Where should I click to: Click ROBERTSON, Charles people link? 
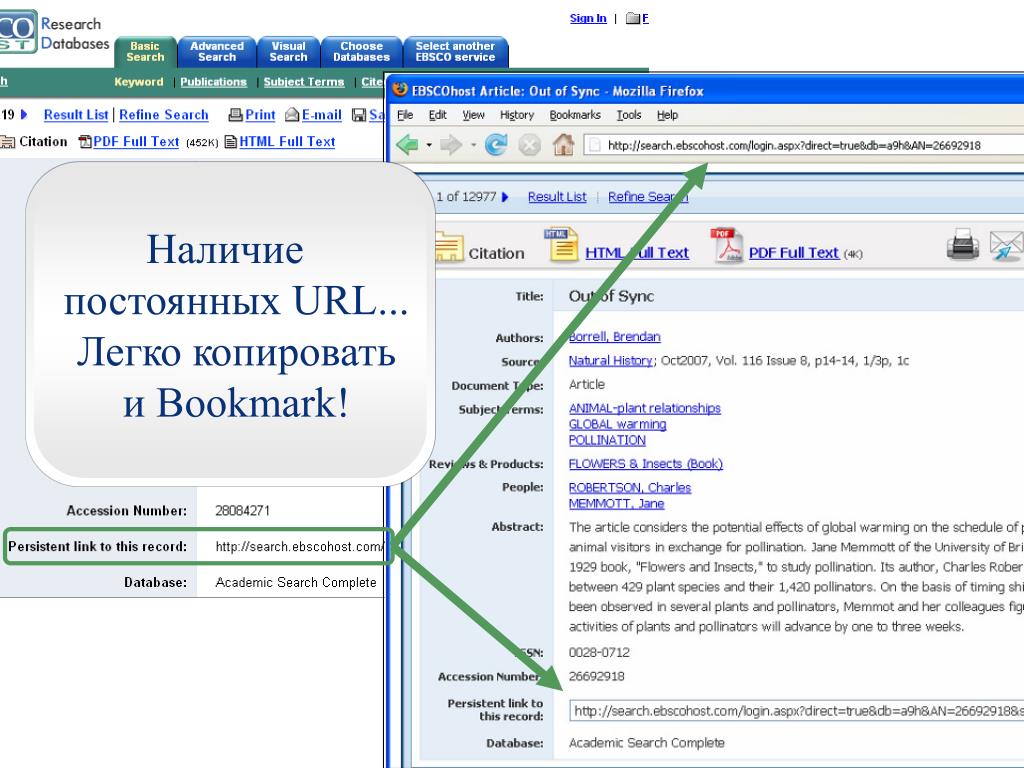pyautogui.click(x=630, y=487)
